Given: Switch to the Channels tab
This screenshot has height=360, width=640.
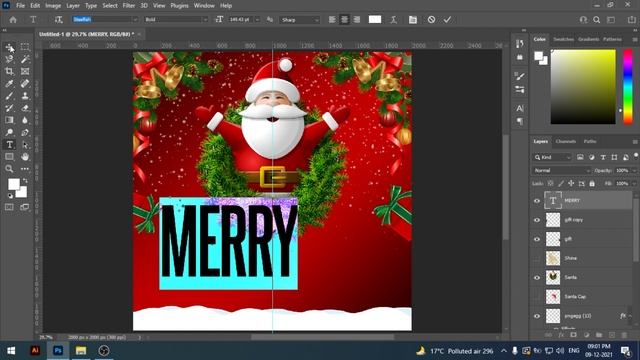Looking at the screenshot, I should pyautogui.click(x=565, y=141).
